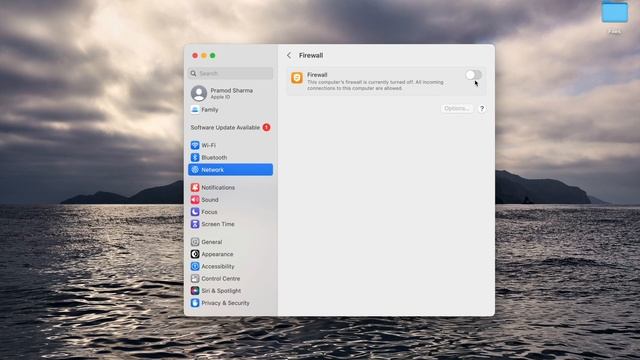Go back using the chevron beside Firewall
The image size is (640, 360).
(x=289, y=55)
